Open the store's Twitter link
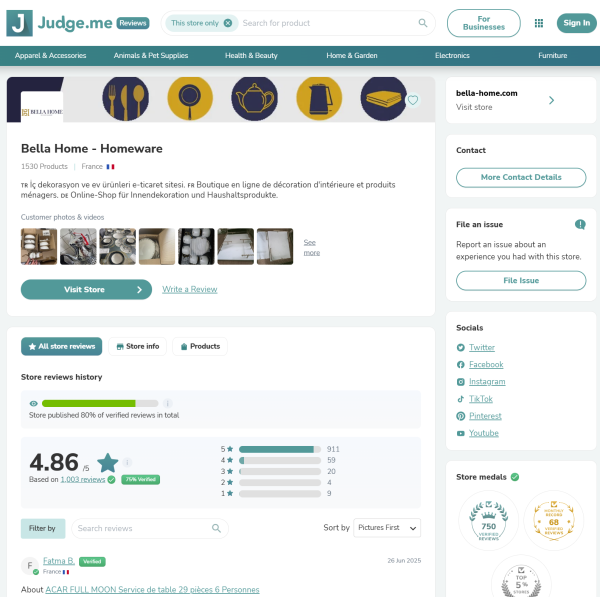Viewport: 600px width, 600px height. 482,347
